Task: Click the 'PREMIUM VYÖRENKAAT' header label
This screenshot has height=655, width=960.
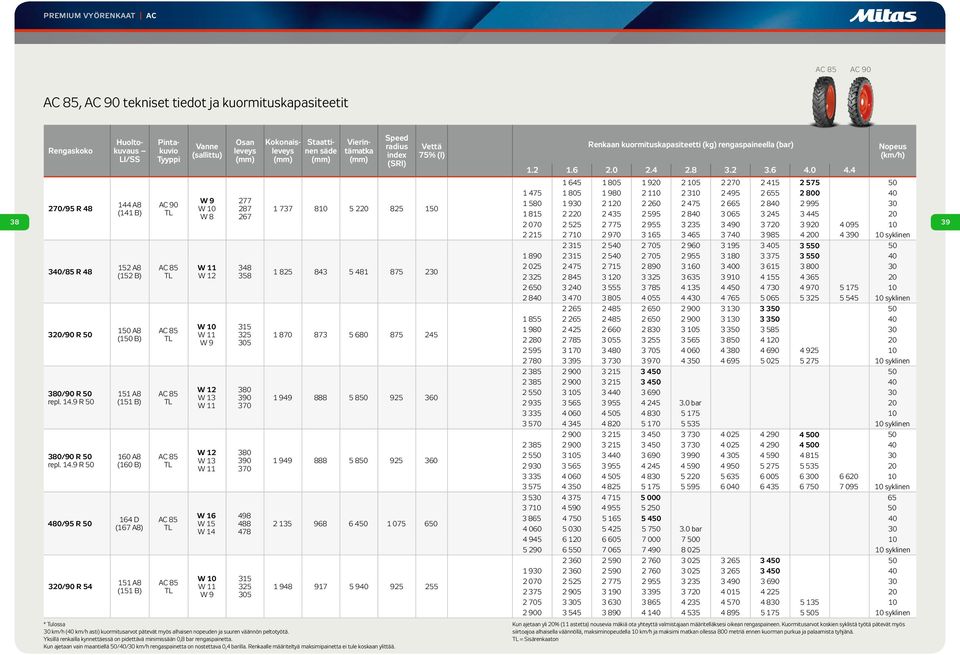Action: coord(89,16)
